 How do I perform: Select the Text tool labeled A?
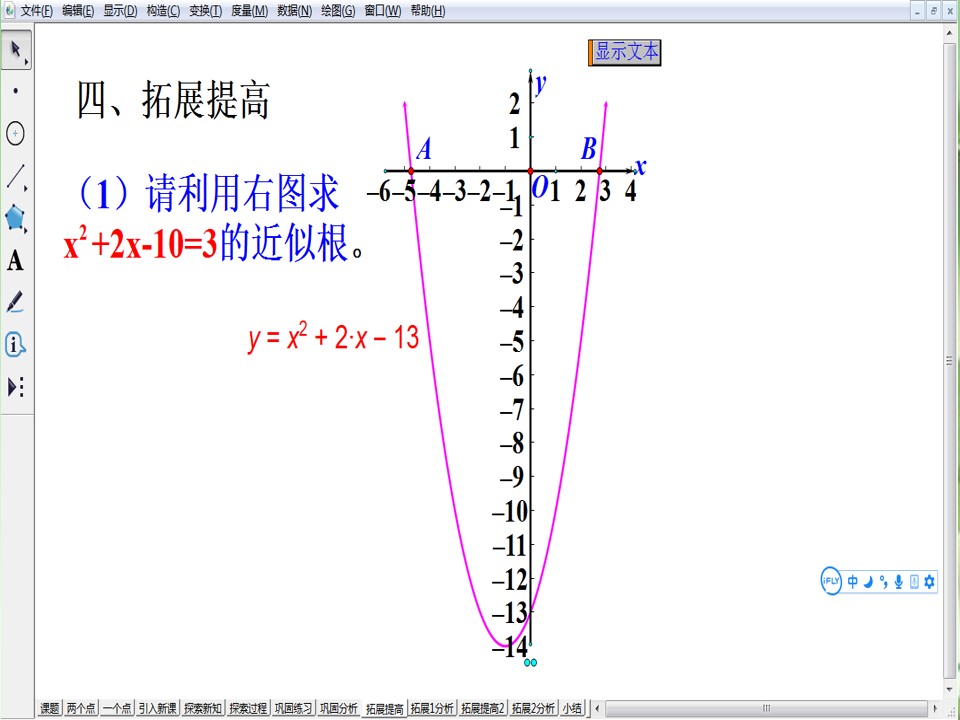15,260
